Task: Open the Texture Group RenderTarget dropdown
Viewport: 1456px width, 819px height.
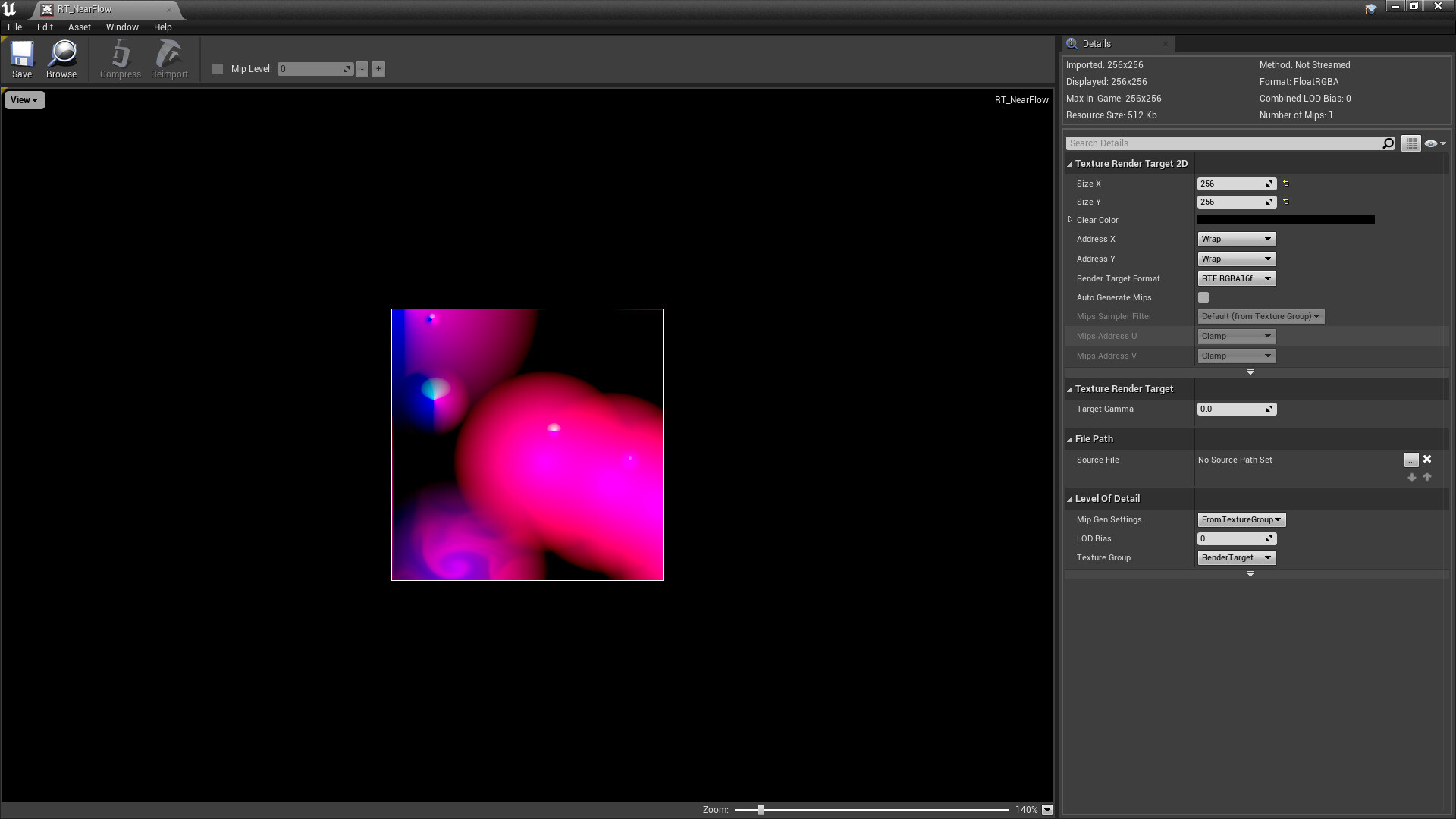Action: point(1236,558)
